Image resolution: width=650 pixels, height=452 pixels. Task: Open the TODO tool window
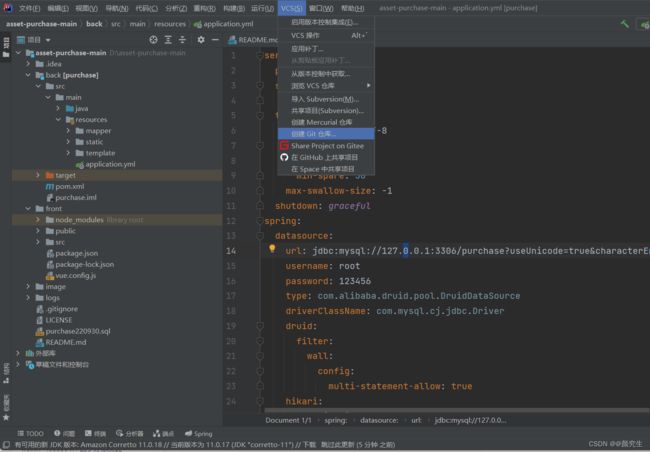tap(30, 433)
